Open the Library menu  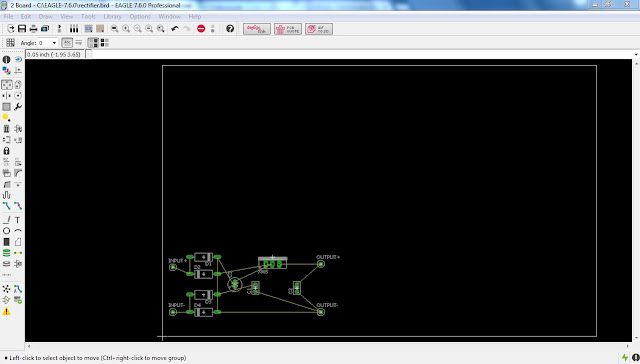click(112, 16)
